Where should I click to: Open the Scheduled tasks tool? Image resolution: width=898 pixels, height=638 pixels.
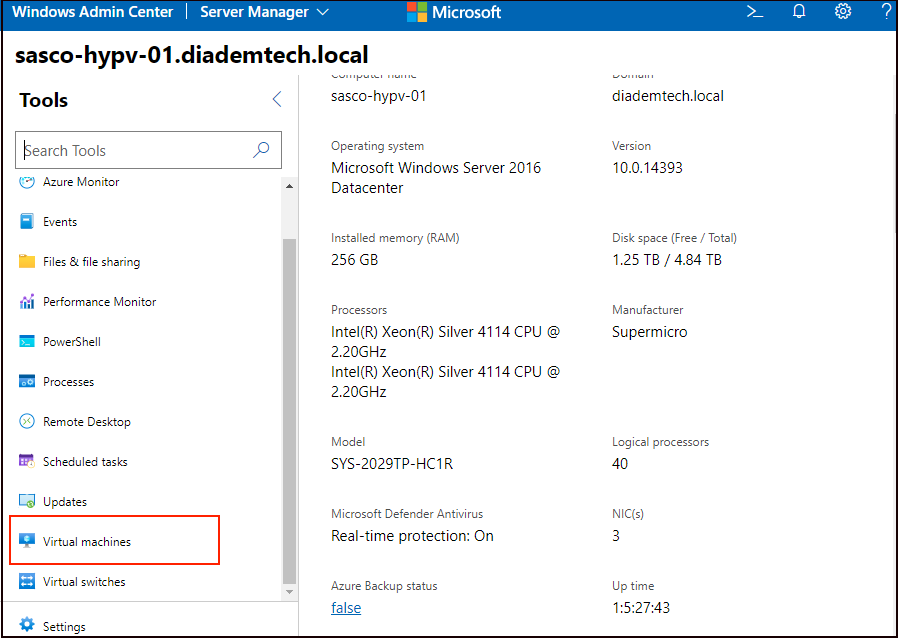pos(85,462)
